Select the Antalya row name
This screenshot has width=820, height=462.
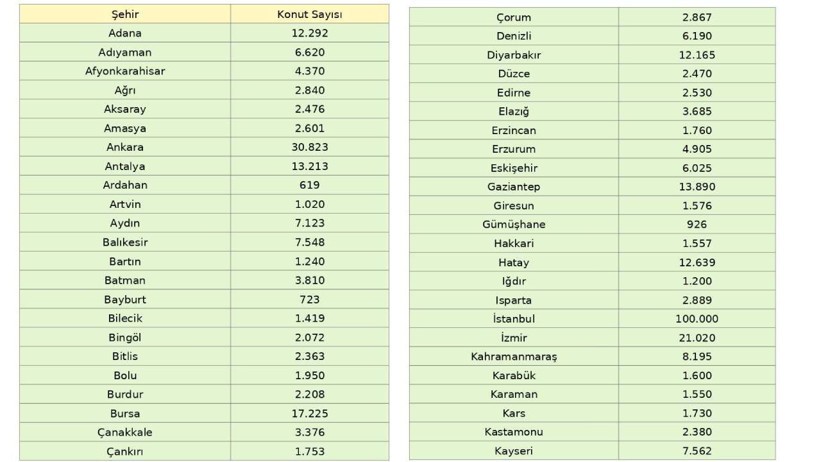click(125, 166)
